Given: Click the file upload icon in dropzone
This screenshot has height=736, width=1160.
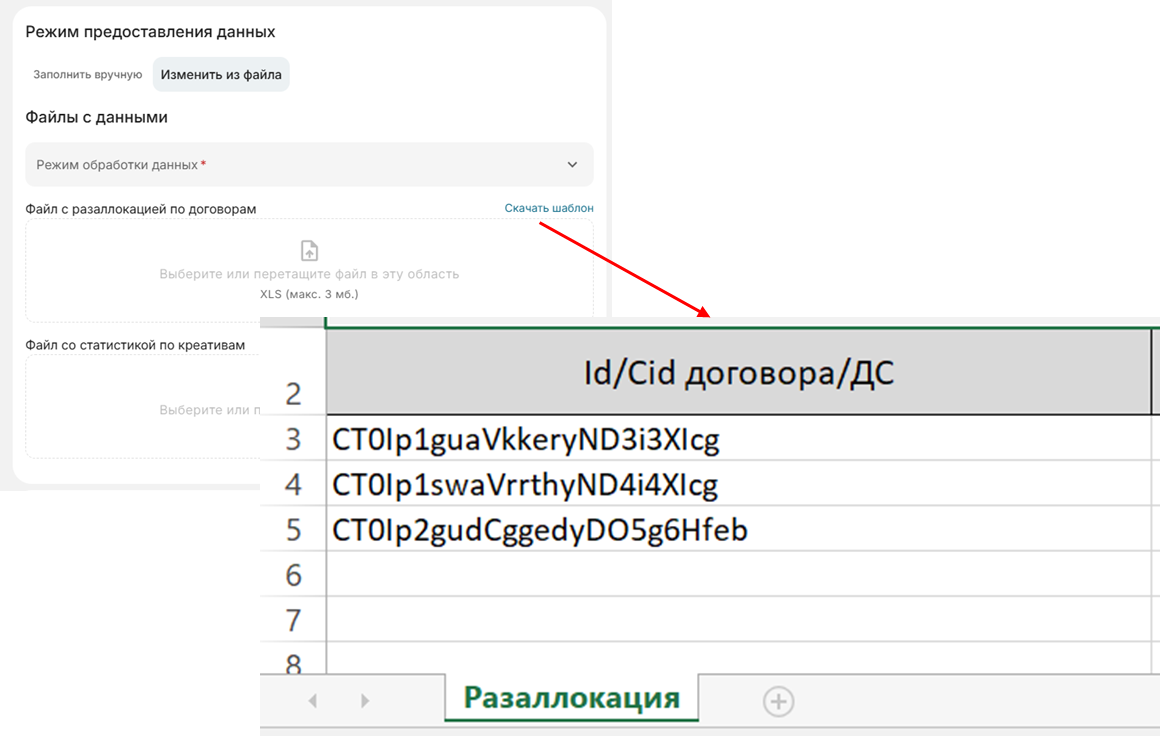Looking at the screenshot, I should pos(309,251).
